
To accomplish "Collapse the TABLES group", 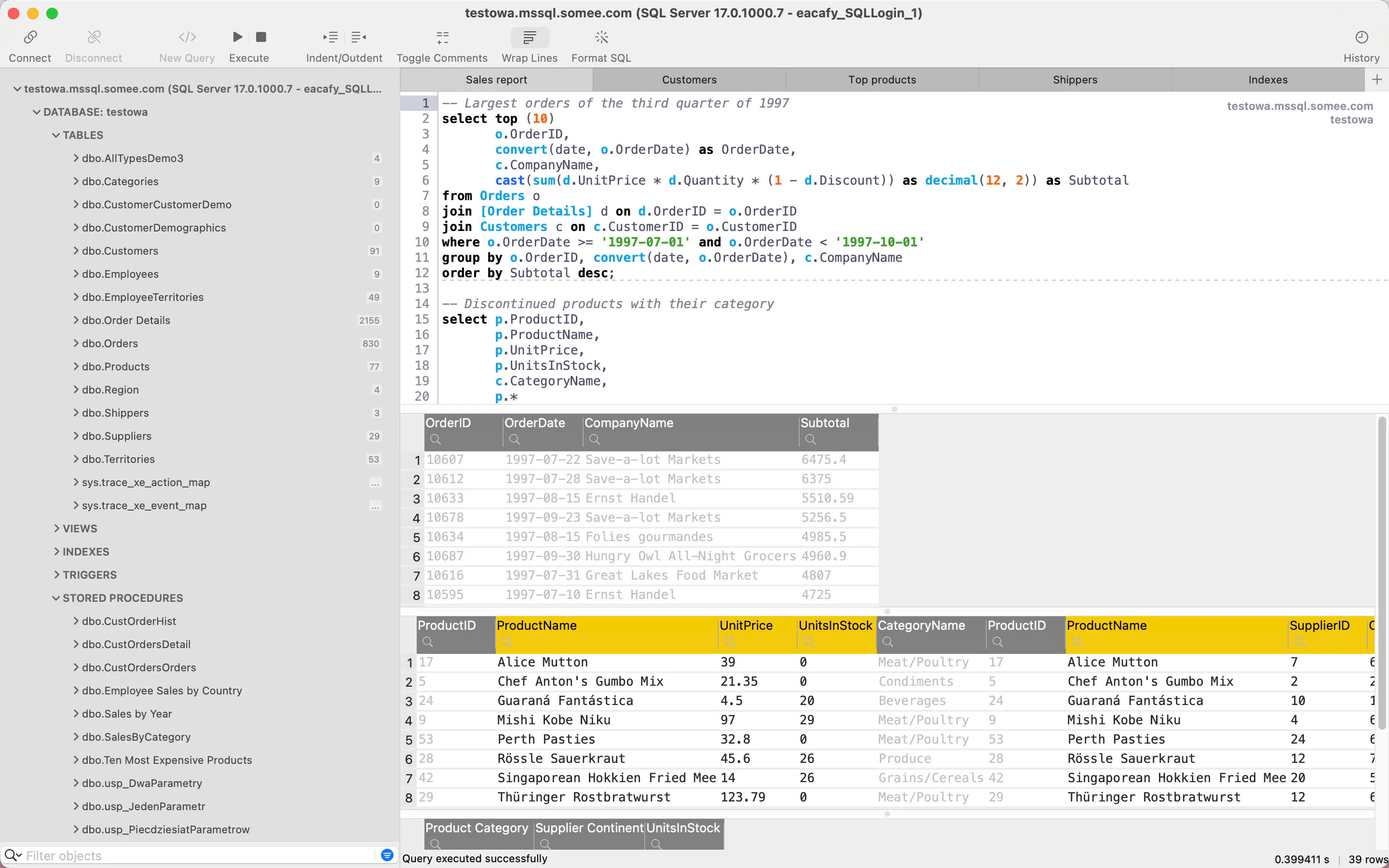I will click(55, 135).
